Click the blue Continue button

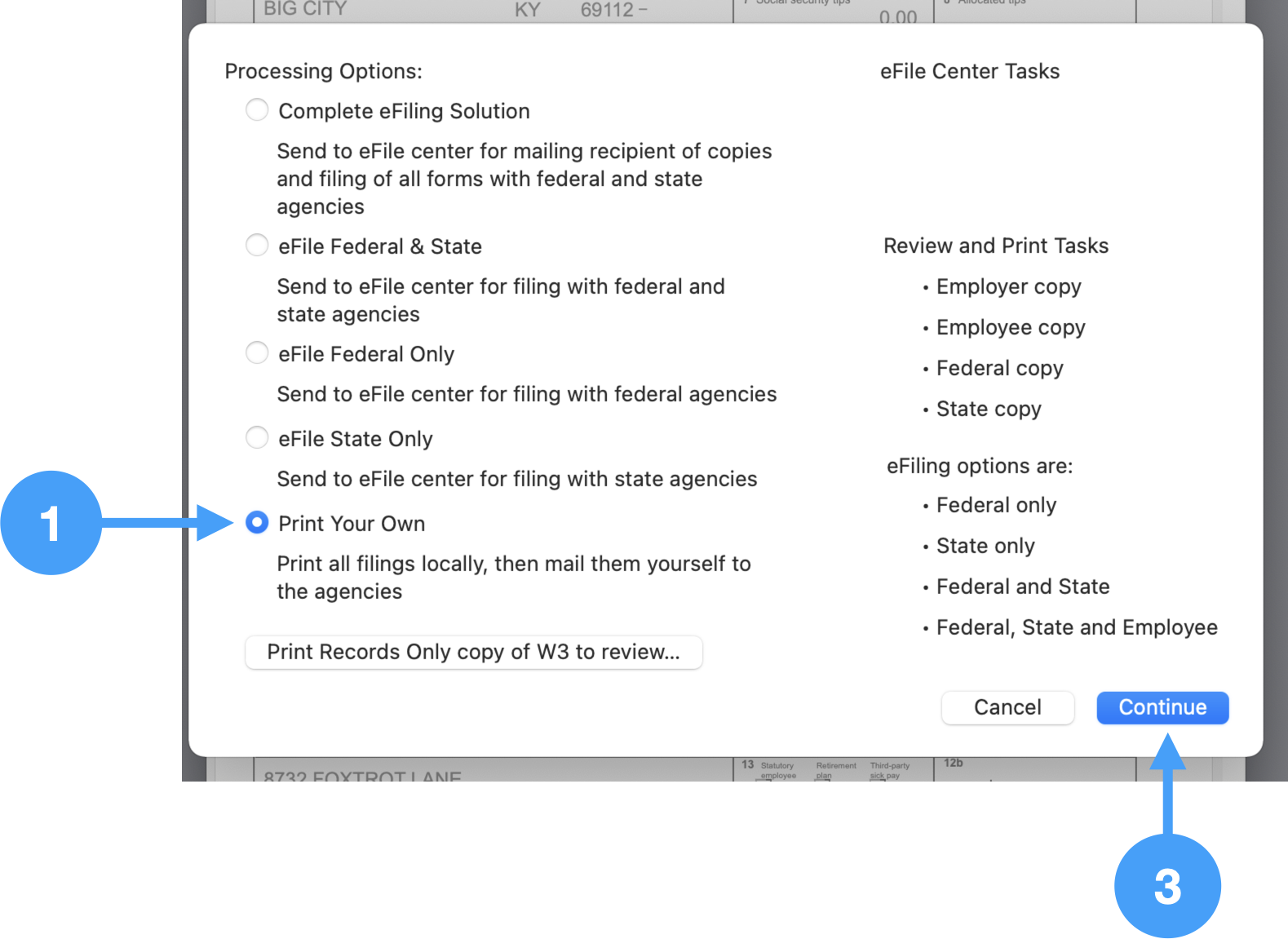[1162, 707]
